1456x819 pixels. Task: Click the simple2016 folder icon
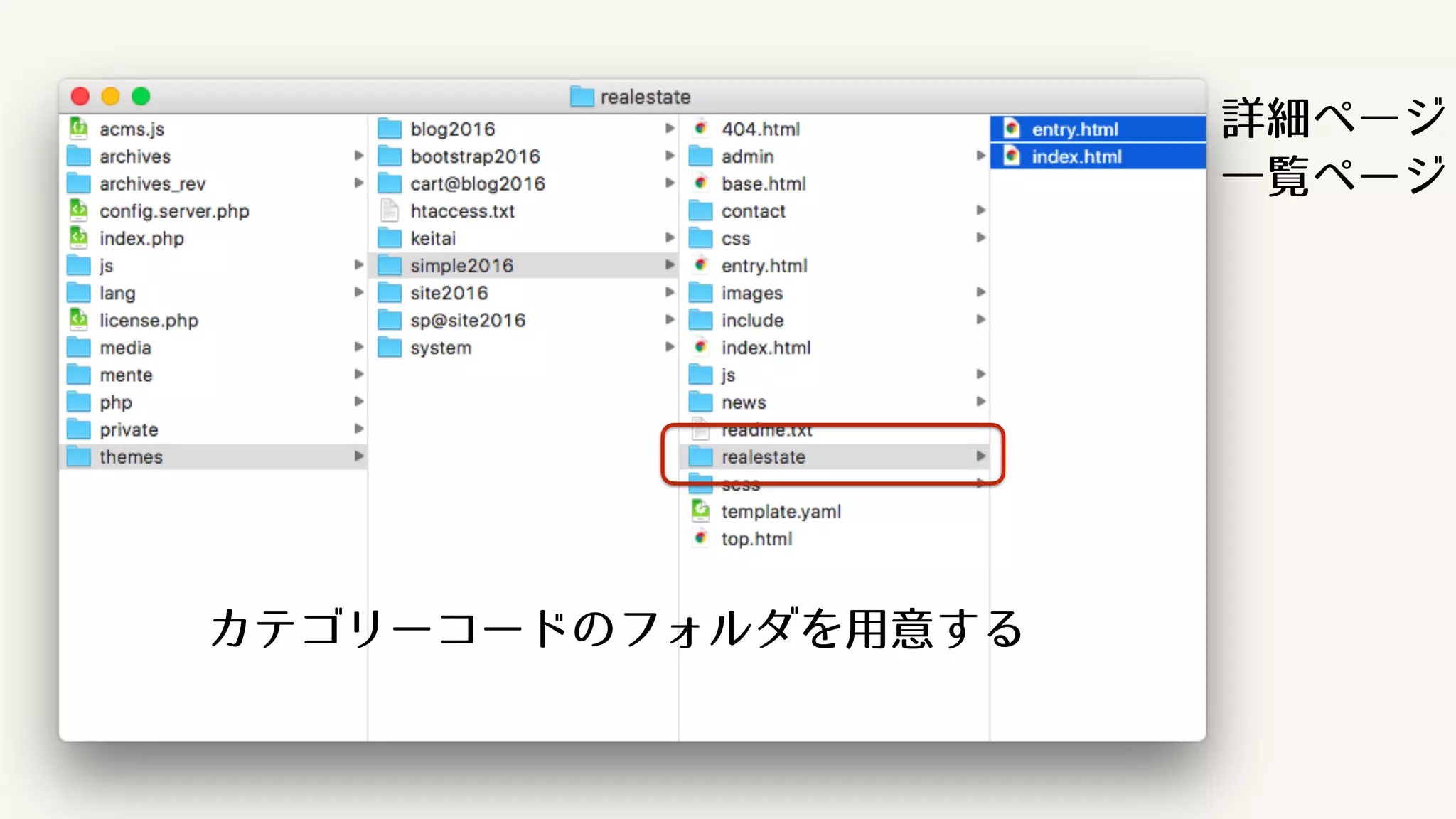(390, 265)
